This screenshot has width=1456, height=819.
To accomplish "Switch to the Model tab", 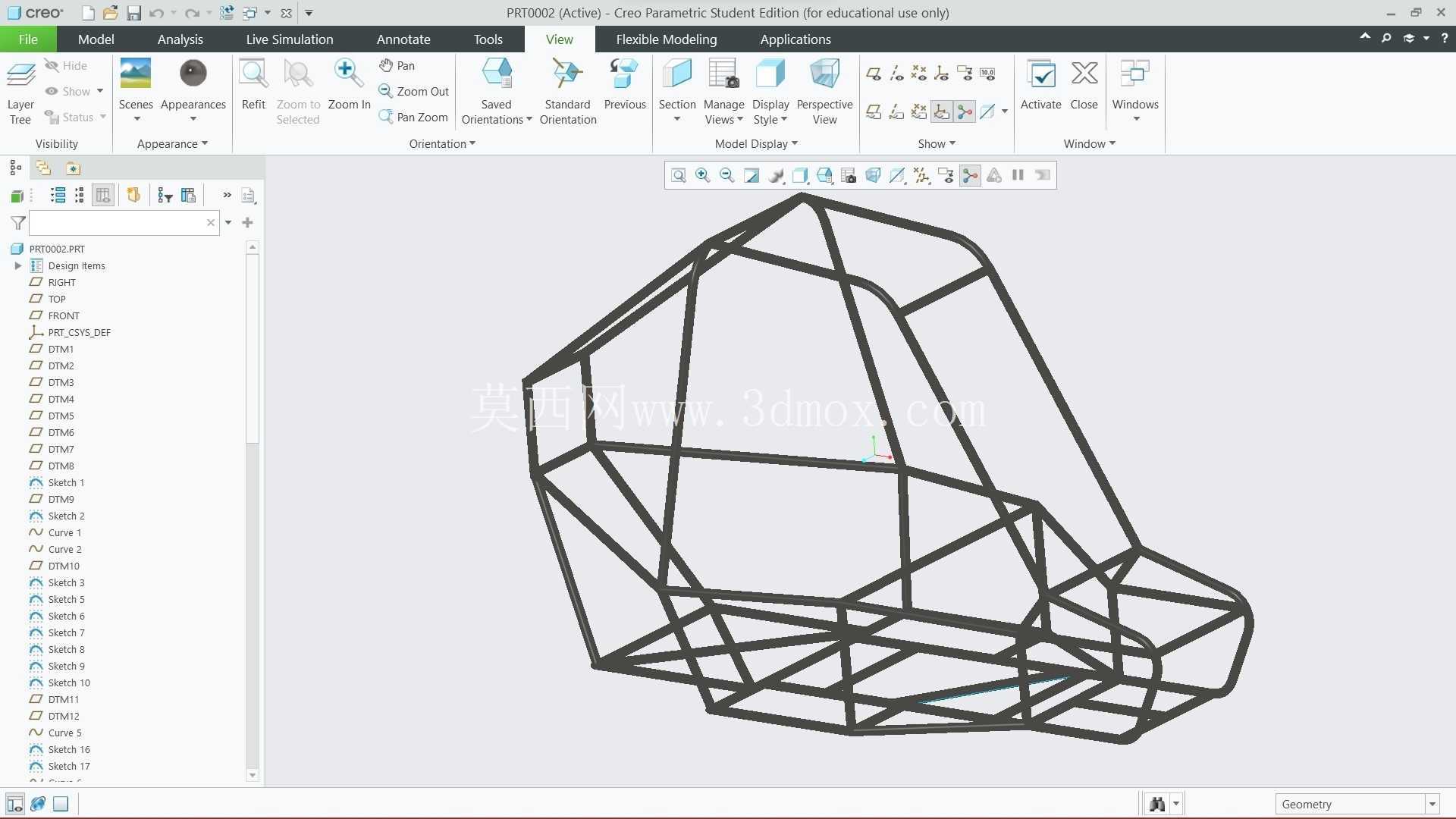I will [96, 39].
